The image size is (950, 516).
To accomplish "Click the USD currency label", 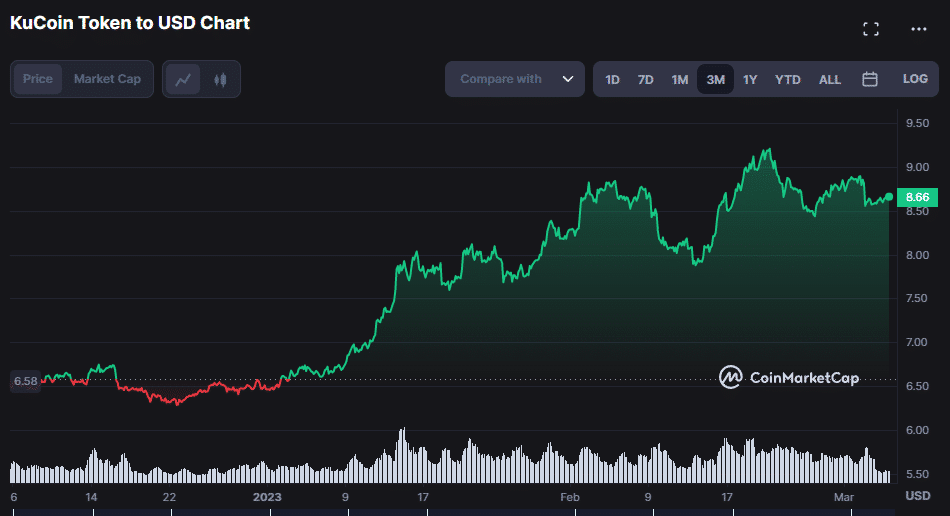I will click(917, 496).
